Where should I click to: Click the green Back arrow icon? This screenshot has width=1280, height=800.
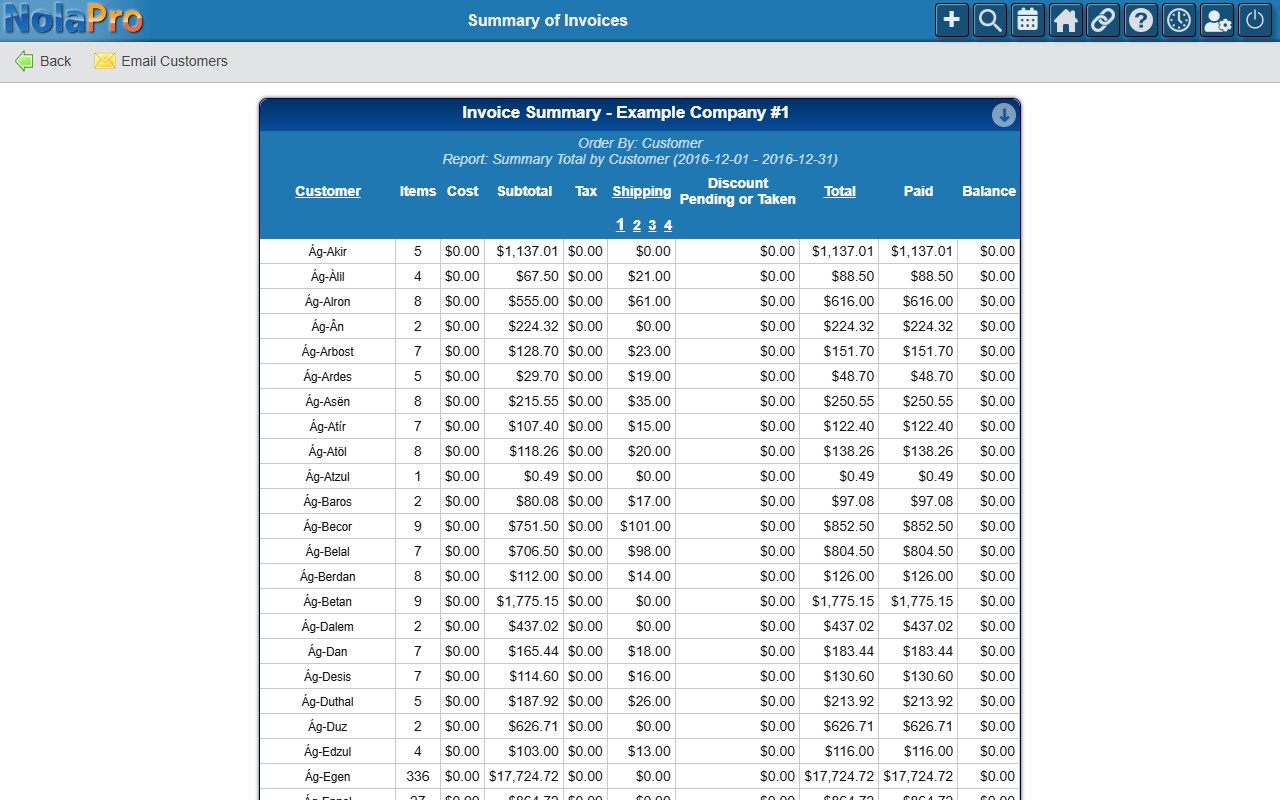pyautogui.click(x=24, y=61)
